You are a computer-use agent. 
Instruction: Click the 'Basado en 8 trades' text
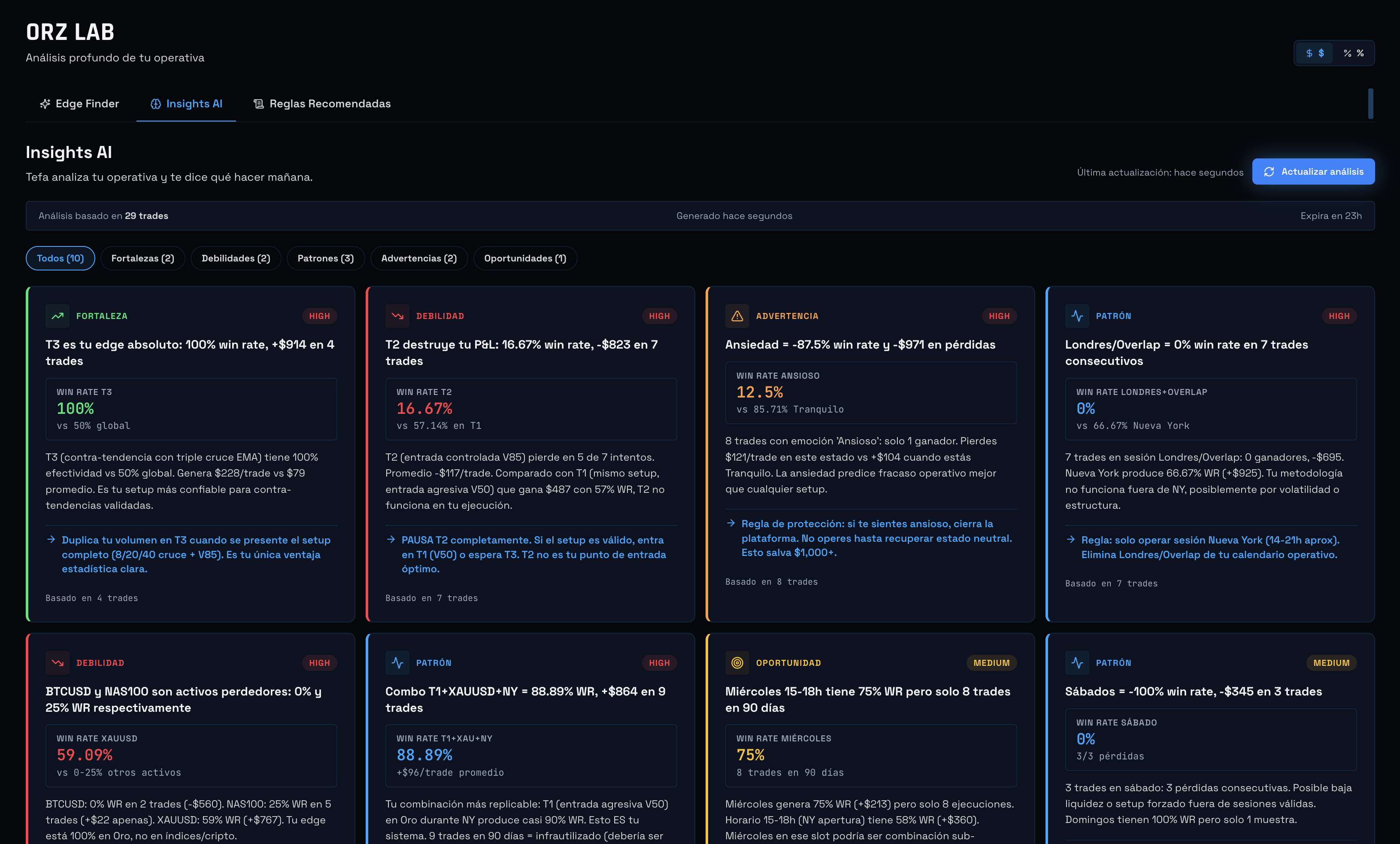coord(772,581)
